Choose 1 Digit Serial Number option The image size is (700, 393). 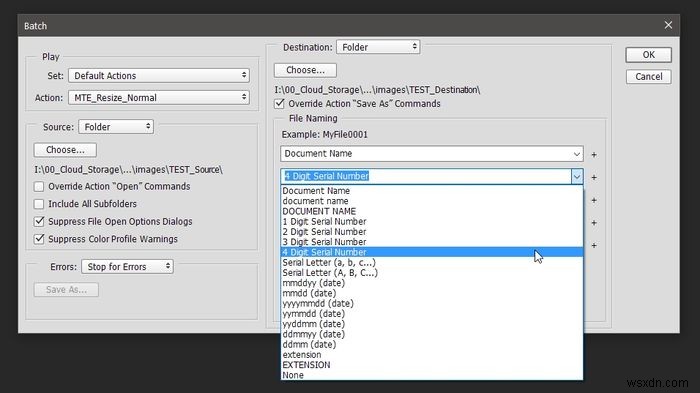click(x=432, y=222)
